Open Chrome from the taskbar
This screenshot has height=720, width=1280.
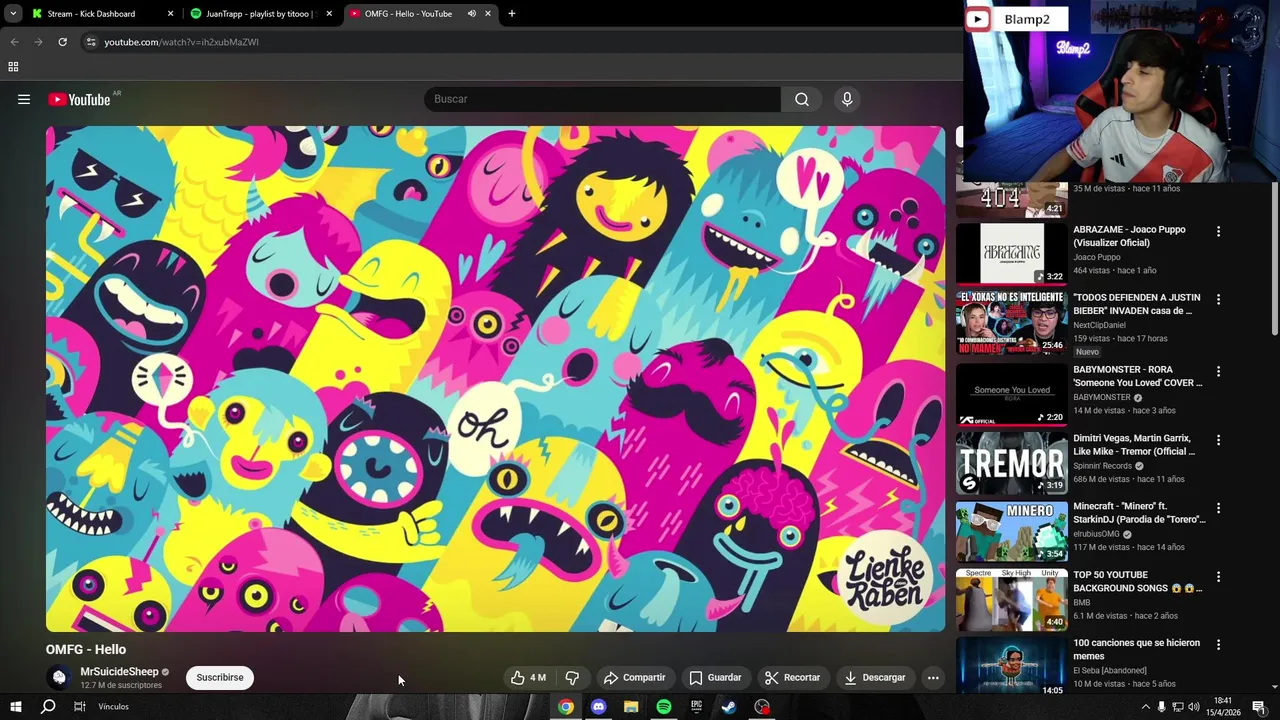pyautogui.click(x=566, y=707)
